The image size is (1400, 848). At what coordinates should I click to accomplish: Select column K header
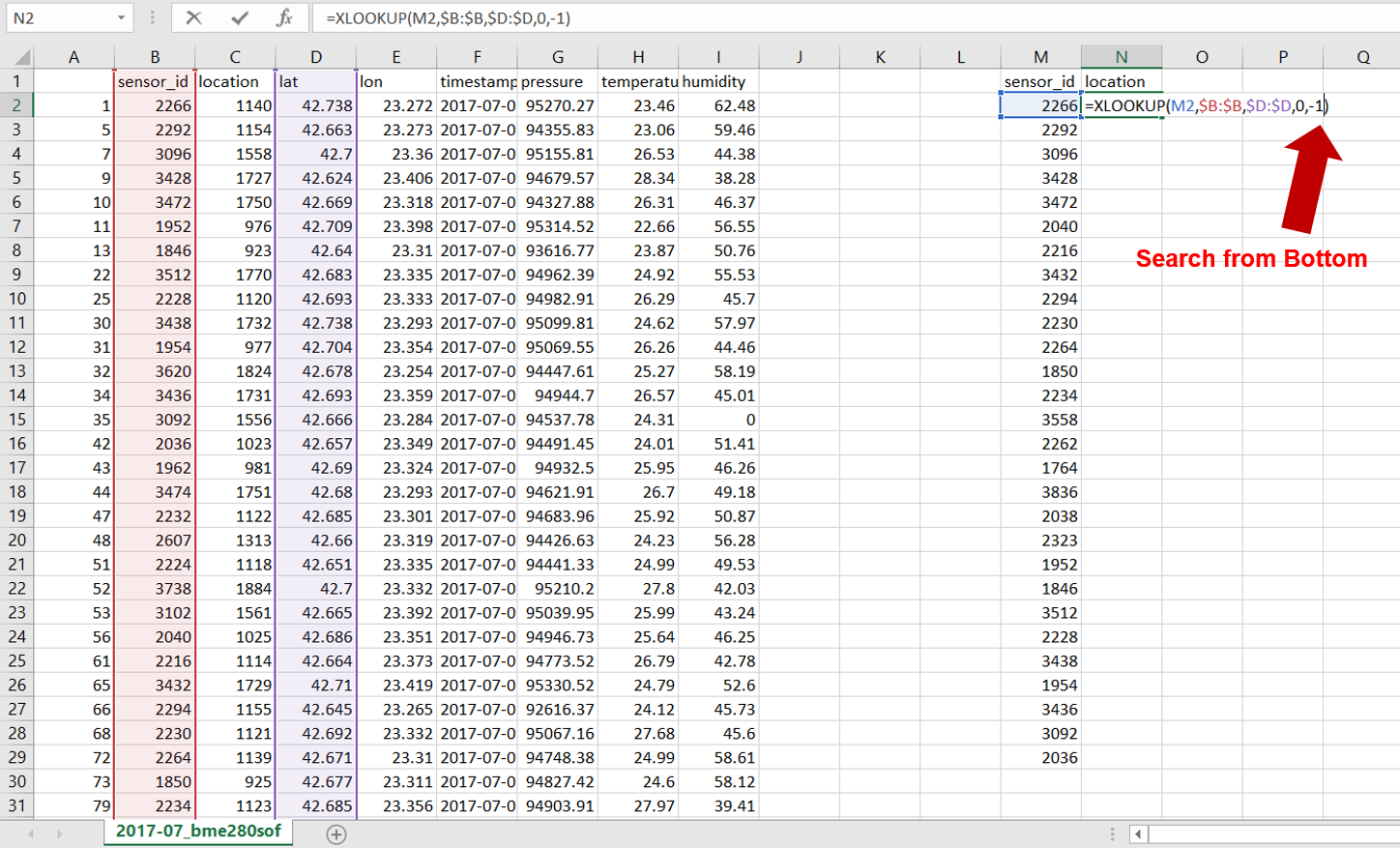pos(880,57)
